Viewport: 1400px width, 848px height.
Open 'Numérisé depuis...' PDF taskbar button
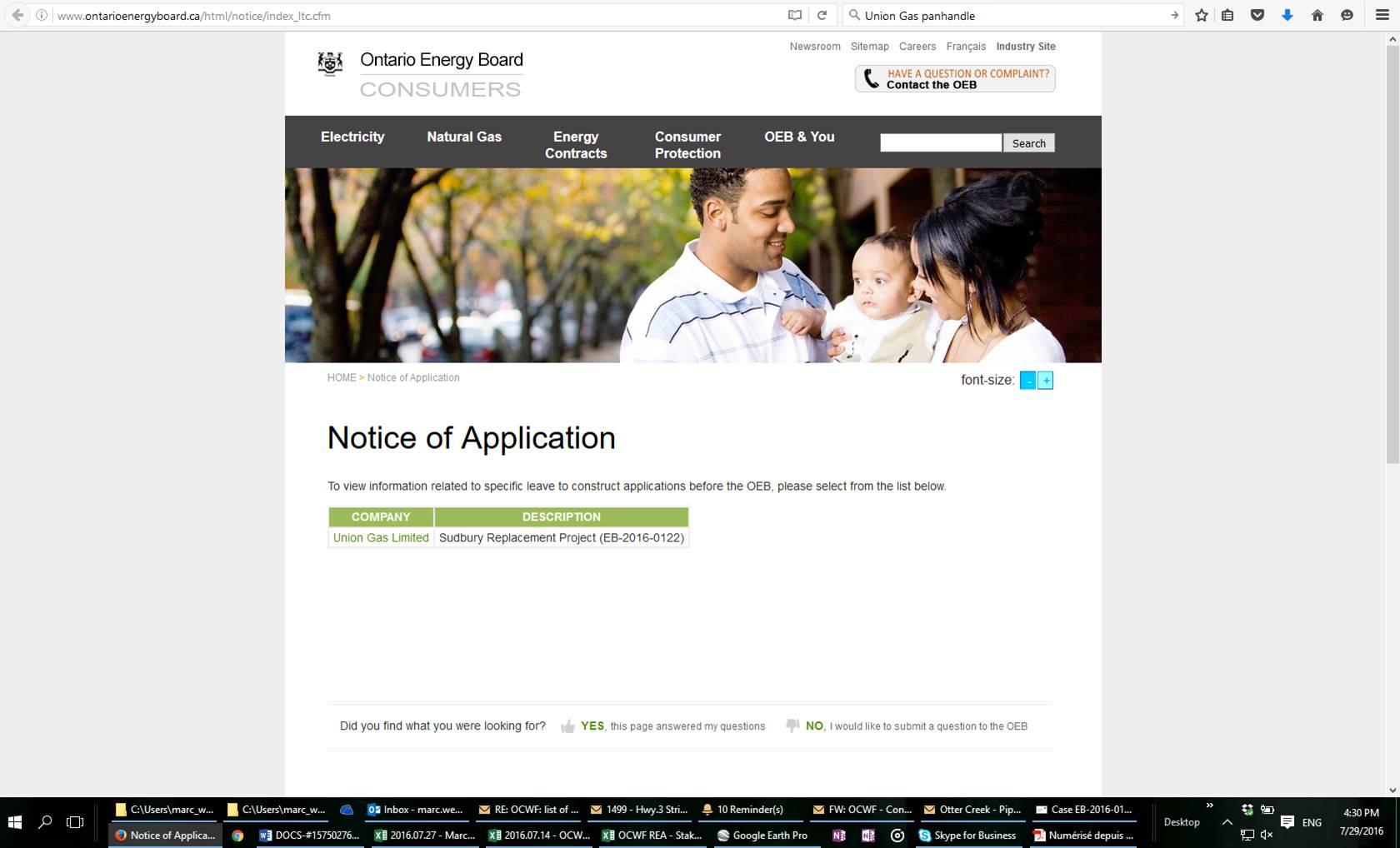(1083, 836)
